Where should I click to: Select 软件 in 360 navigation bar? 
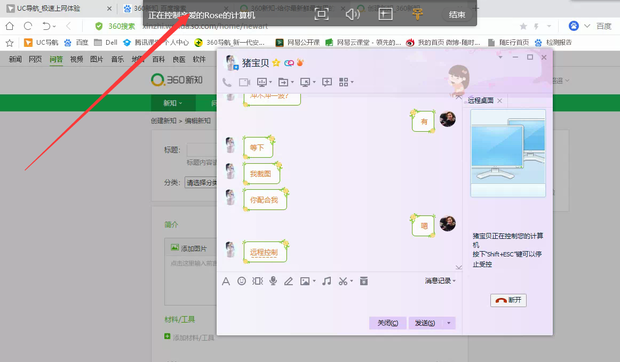click(199, 59)
